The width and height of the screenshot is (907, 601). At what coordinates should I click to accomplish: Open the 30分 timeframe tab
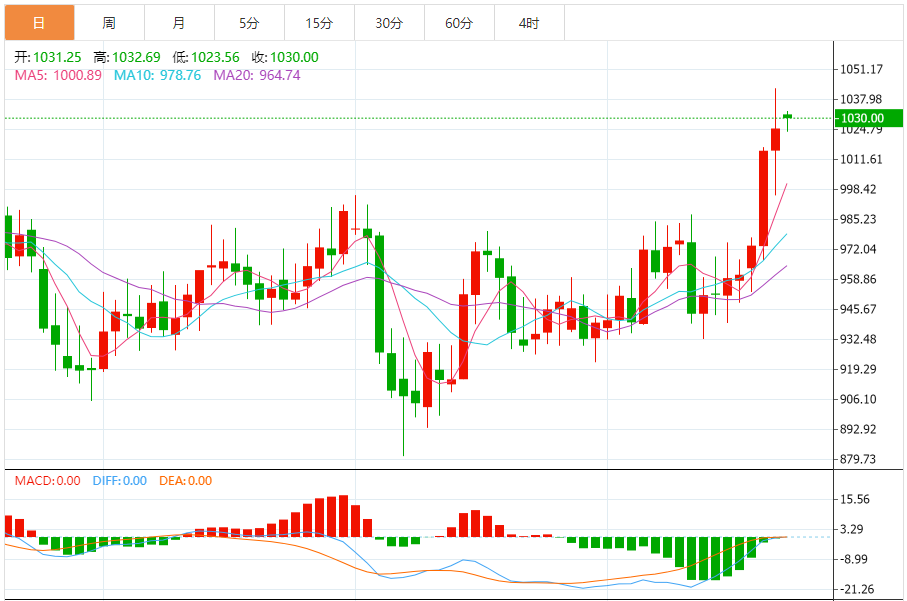(x=389, y=23)
